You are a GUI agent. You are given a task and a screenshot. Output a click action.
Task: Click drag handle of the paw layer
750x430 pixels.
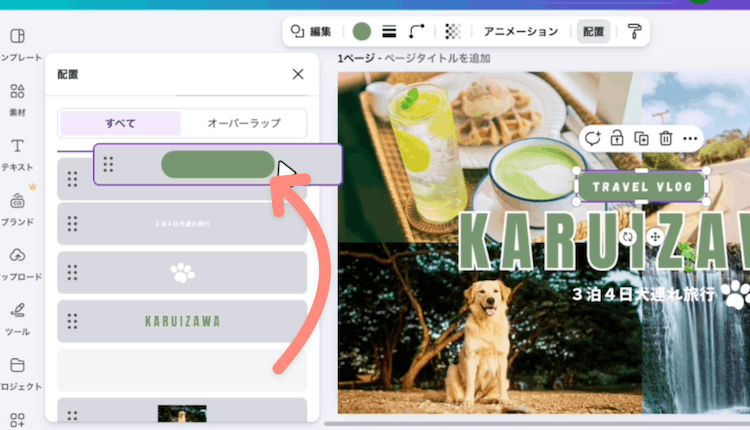coord(72,273)
